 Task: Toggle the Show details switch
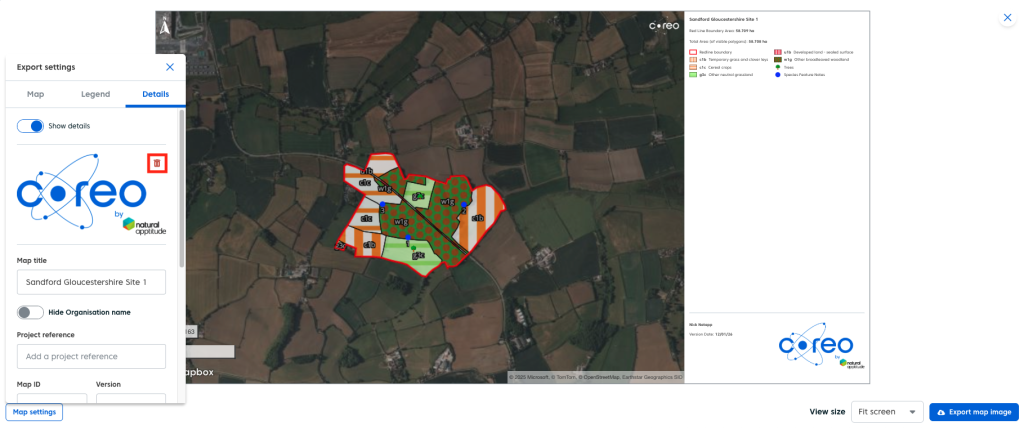coord(31,126)
